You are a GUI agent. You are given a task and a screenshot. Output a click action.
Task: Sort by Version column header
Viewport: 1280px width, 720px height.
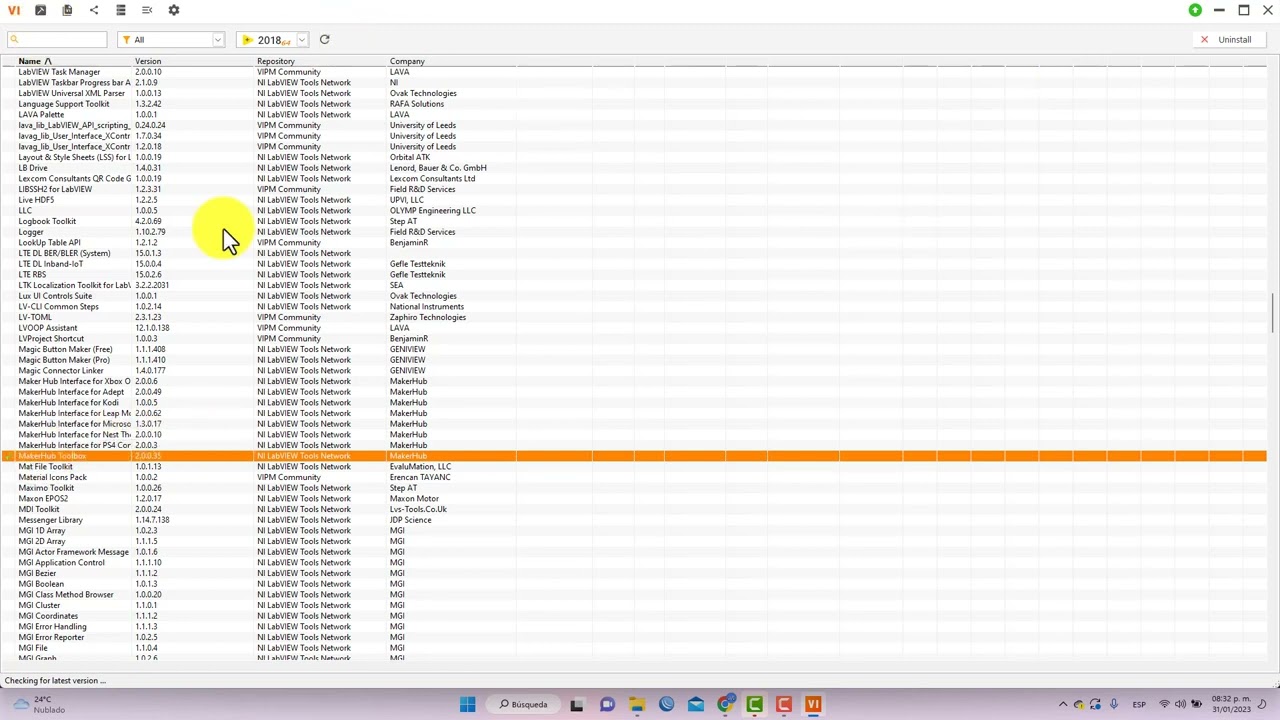[148, 61]
